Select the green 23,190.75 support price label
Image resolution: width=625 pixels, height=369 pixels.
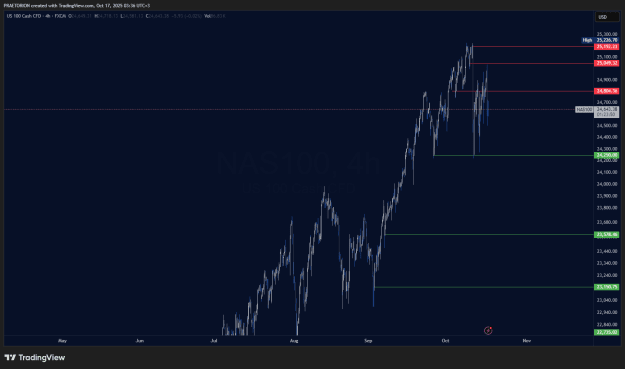coord(606,287)
